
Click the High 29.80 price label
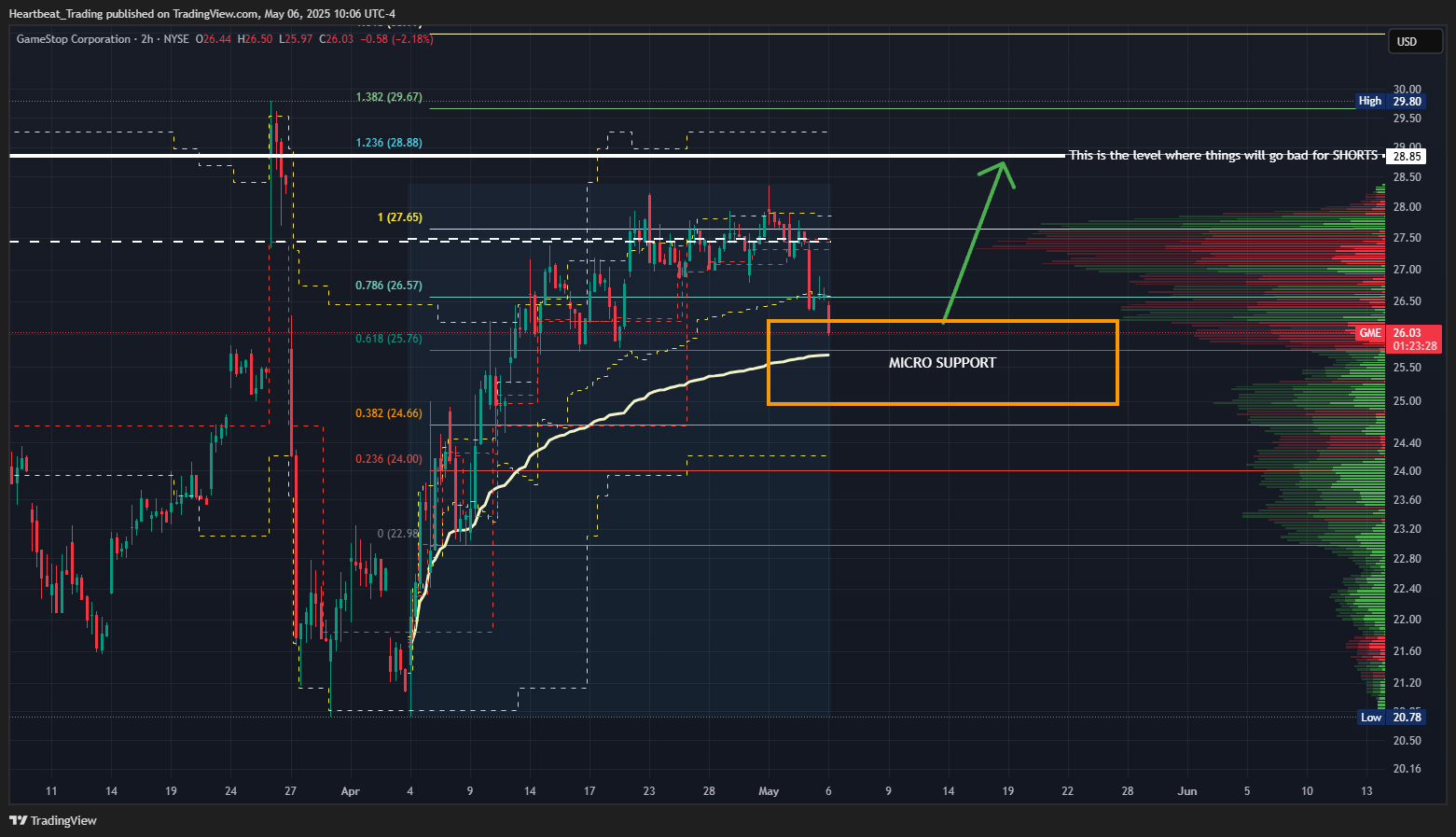pyautogui.click(x=1390, y=101)
